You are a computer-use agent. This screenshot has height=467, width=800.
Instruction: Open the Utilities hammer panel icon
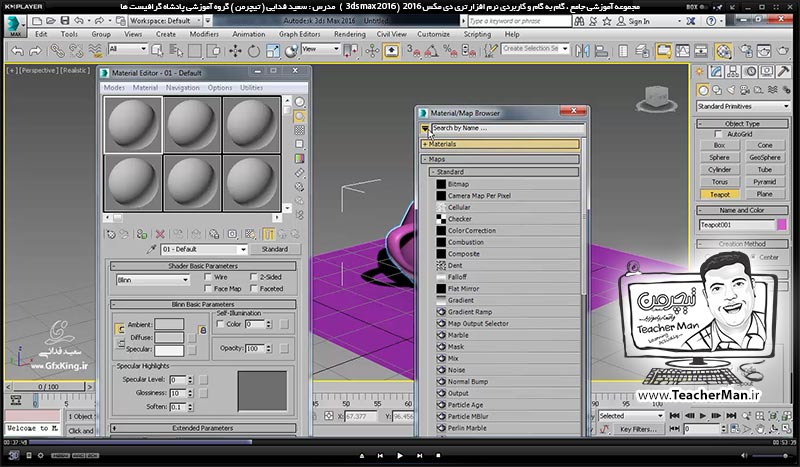click(x=783, y=71)
